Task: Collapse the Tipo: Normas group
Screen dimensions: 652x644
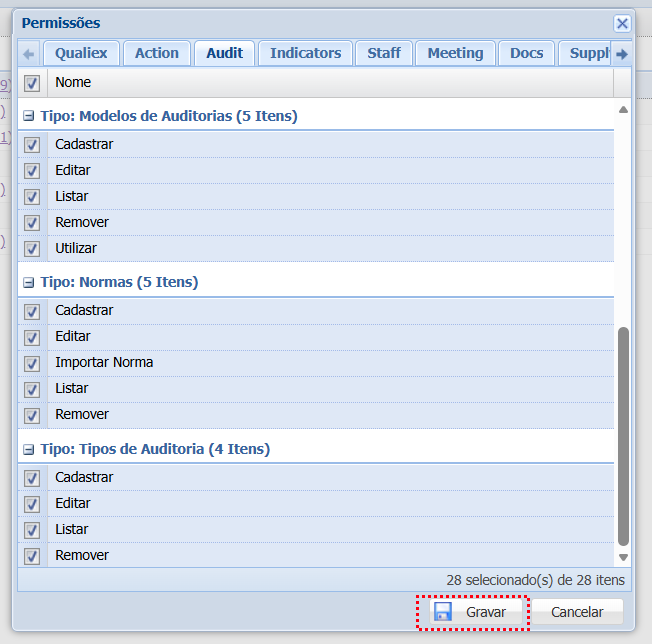Action: (x=29, y=283)
